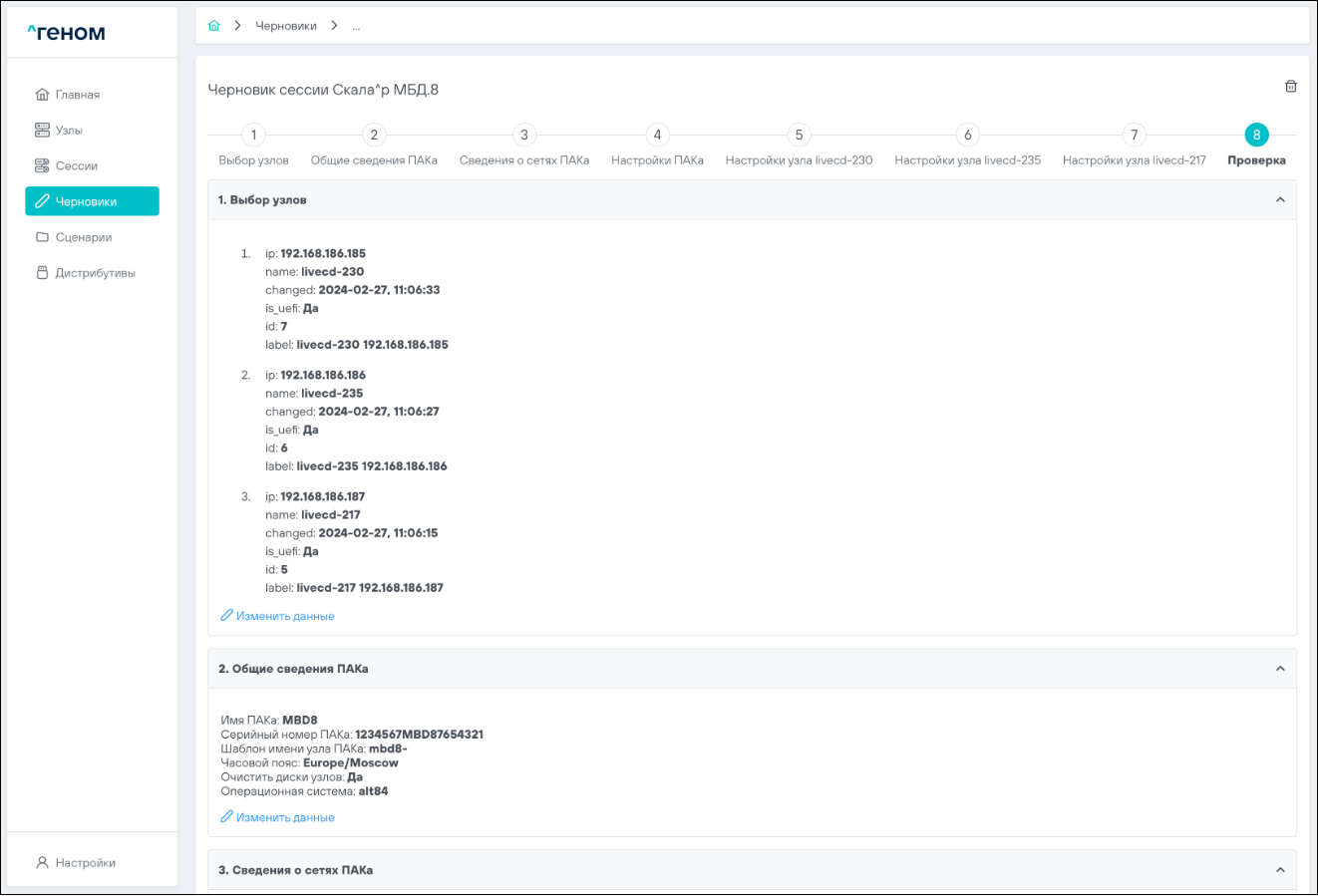
Task: Go to Сессии in the sidebar
Action: [76, 166]
